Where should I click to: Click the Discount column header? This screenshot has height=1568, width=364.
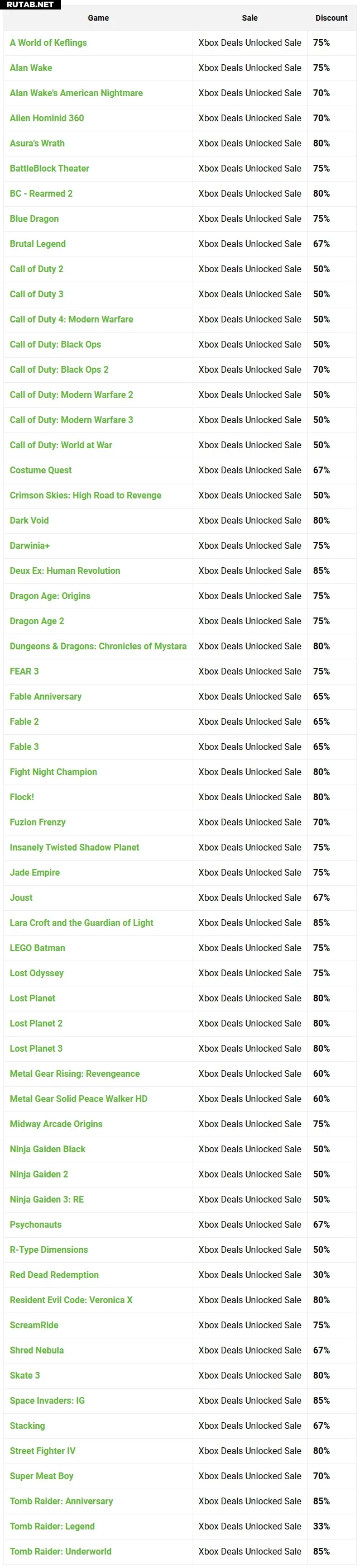tap(332, 18)
